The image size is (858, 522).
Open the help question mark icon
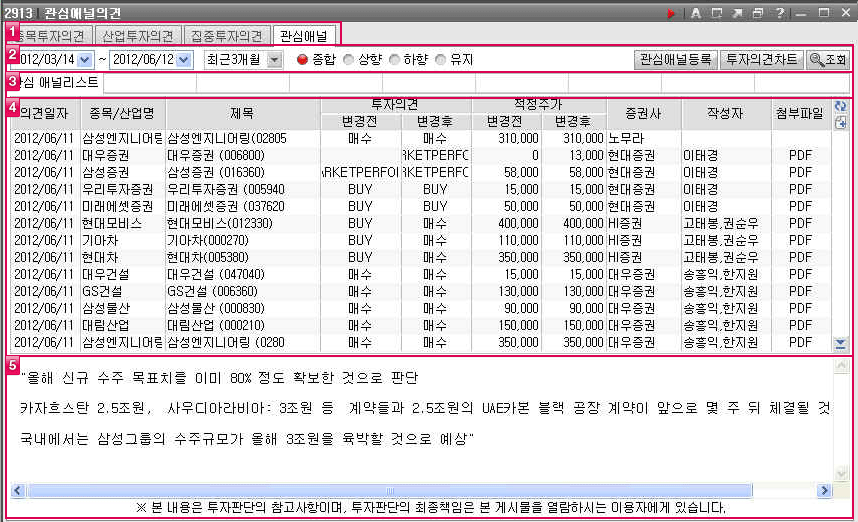click(x=779, y=13)
